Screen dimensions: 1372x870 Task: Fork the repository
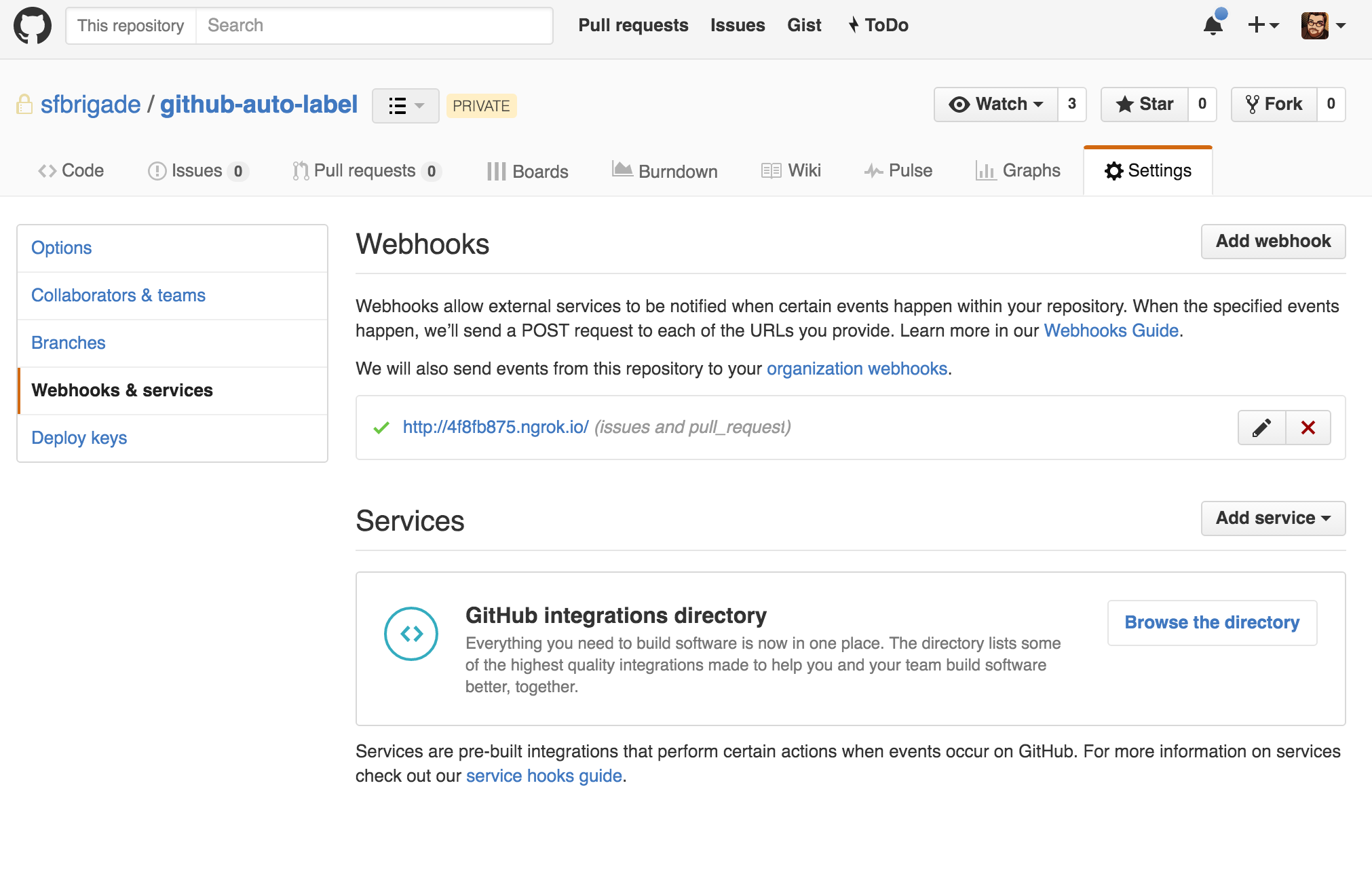coord(1274,105)
